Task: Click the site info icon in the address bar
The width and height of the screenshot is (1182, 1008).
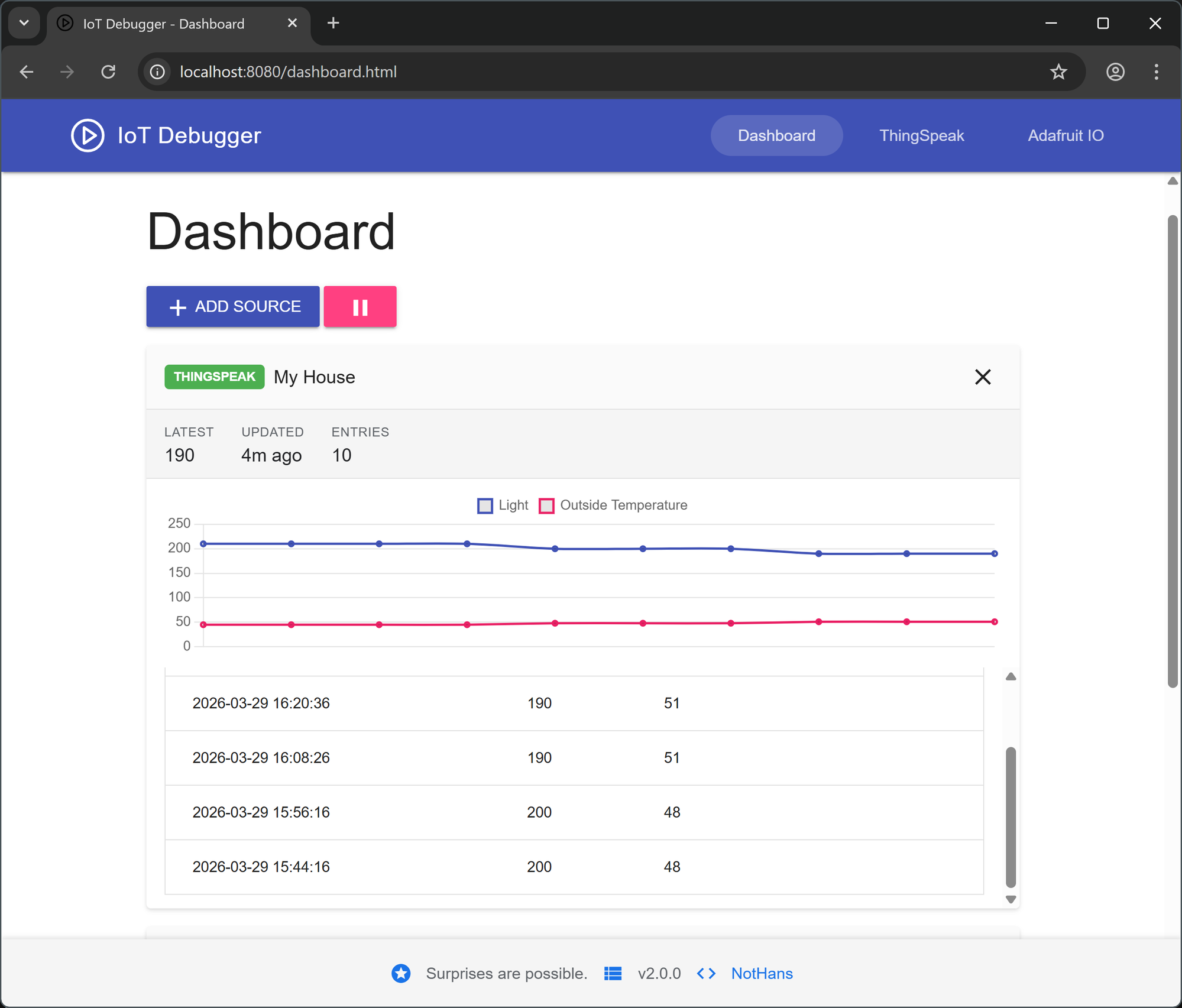Action: 156,72
